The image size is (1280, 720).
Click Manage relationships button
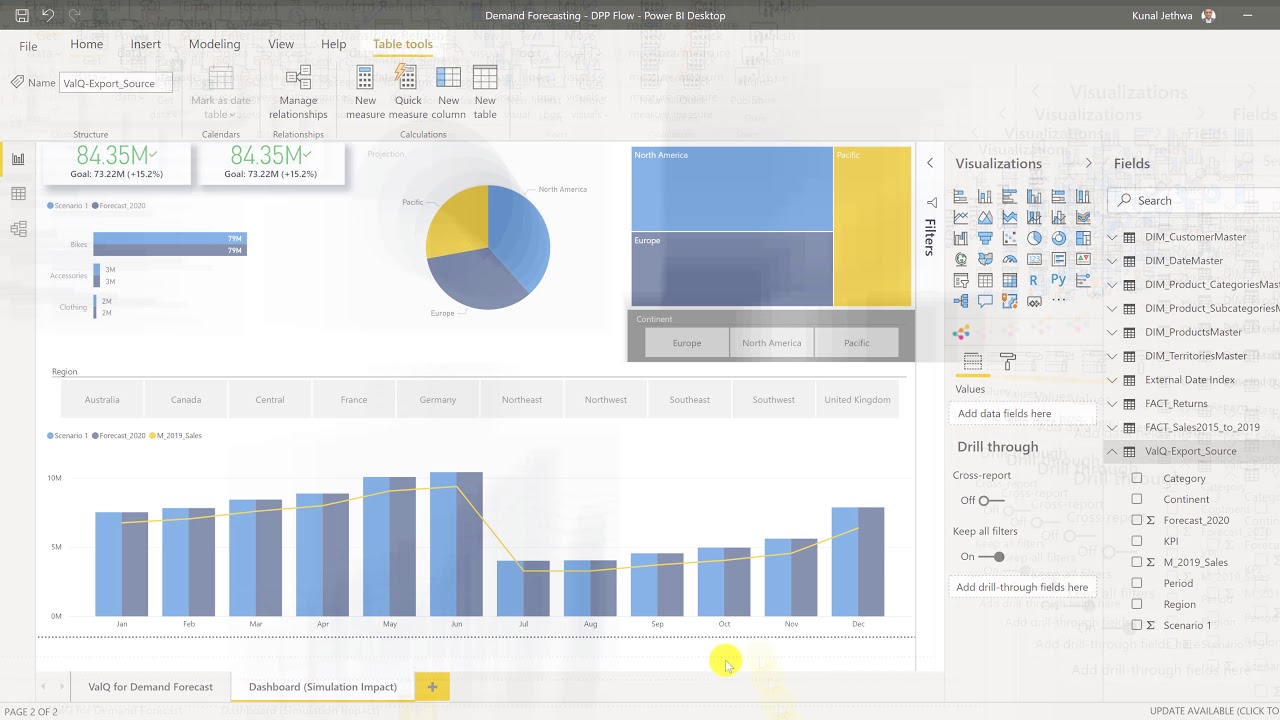click(298, 93)
